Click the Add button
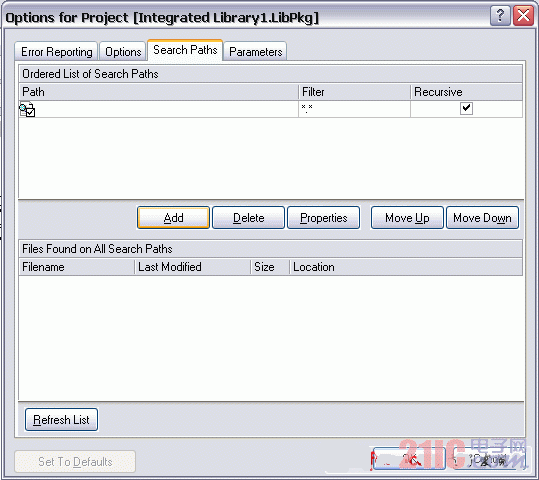 point(173,218)
